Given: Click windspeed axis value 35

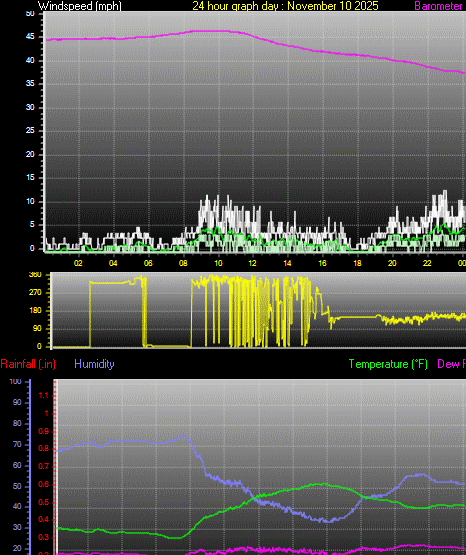Looking at the screenshot, I should (x=30, y=84).
